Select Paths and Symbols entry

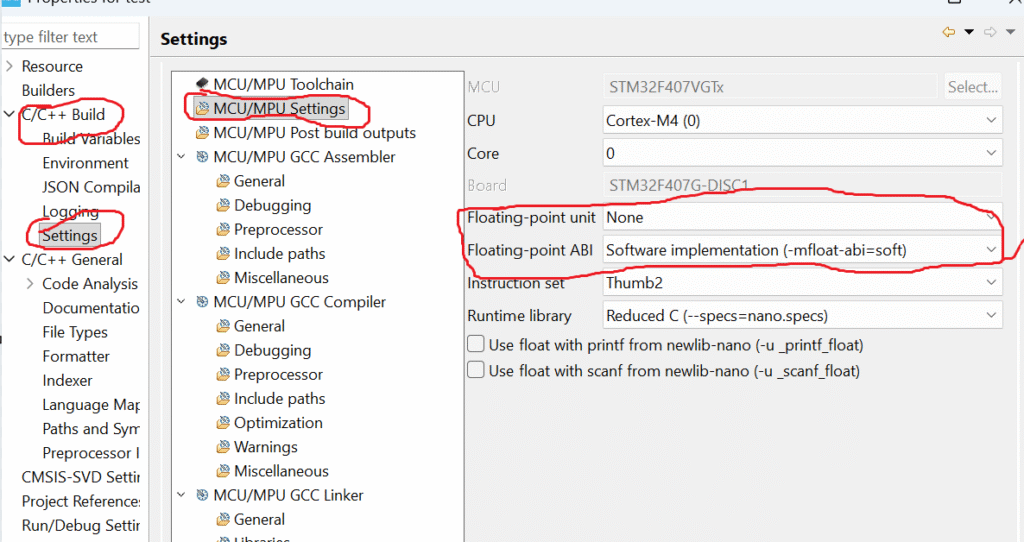pyautogui.click(x=91, y=428)
